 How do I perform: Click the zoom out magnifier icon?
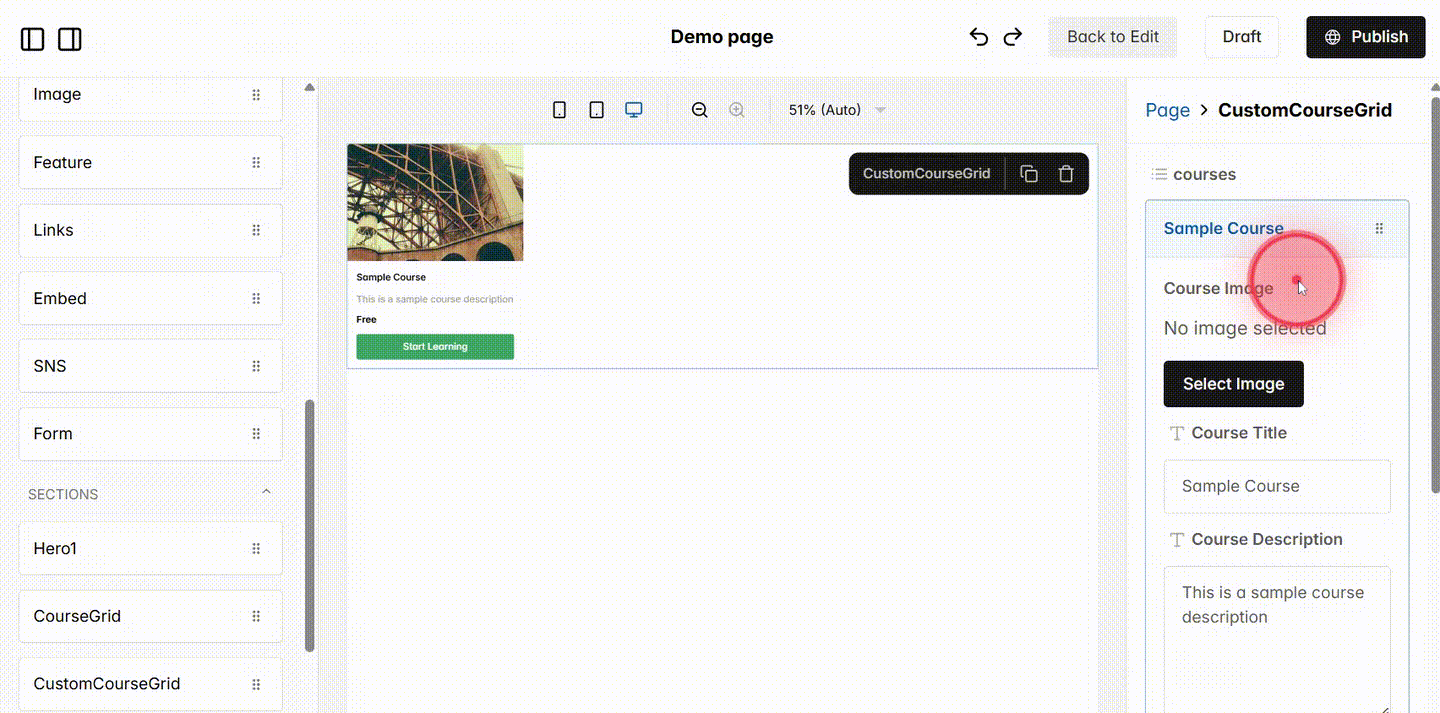pyautogui.click(x=699, y=109)
